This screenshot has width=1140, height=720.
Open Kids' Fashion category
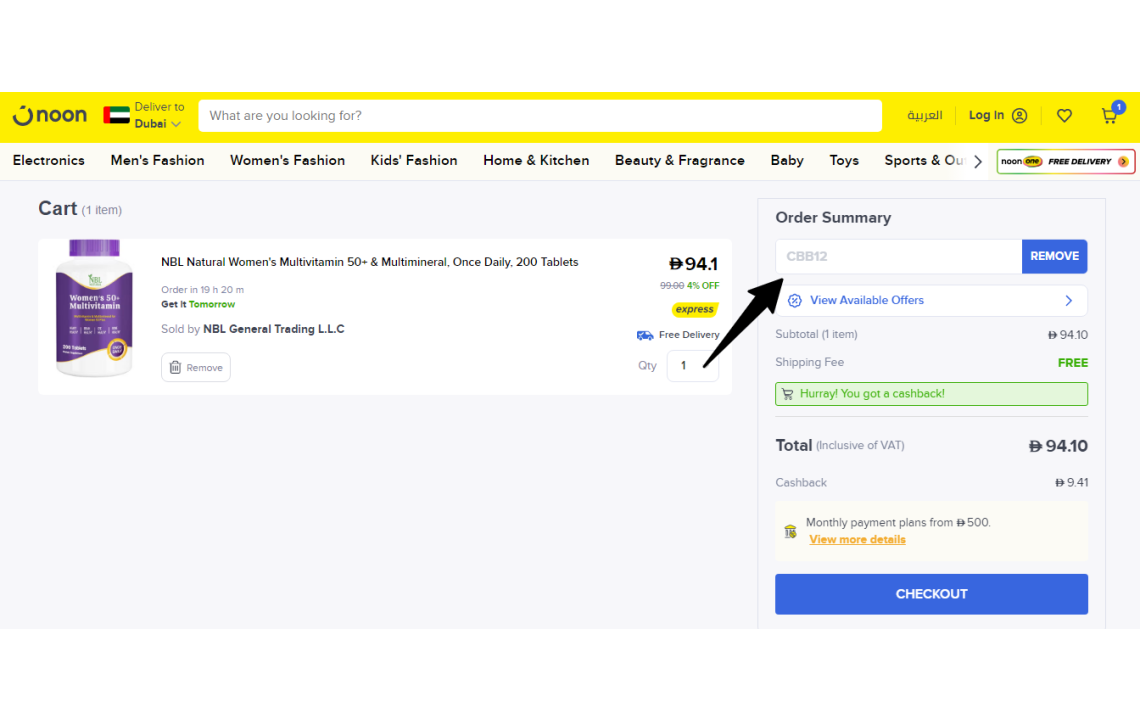tap(414, 161)
